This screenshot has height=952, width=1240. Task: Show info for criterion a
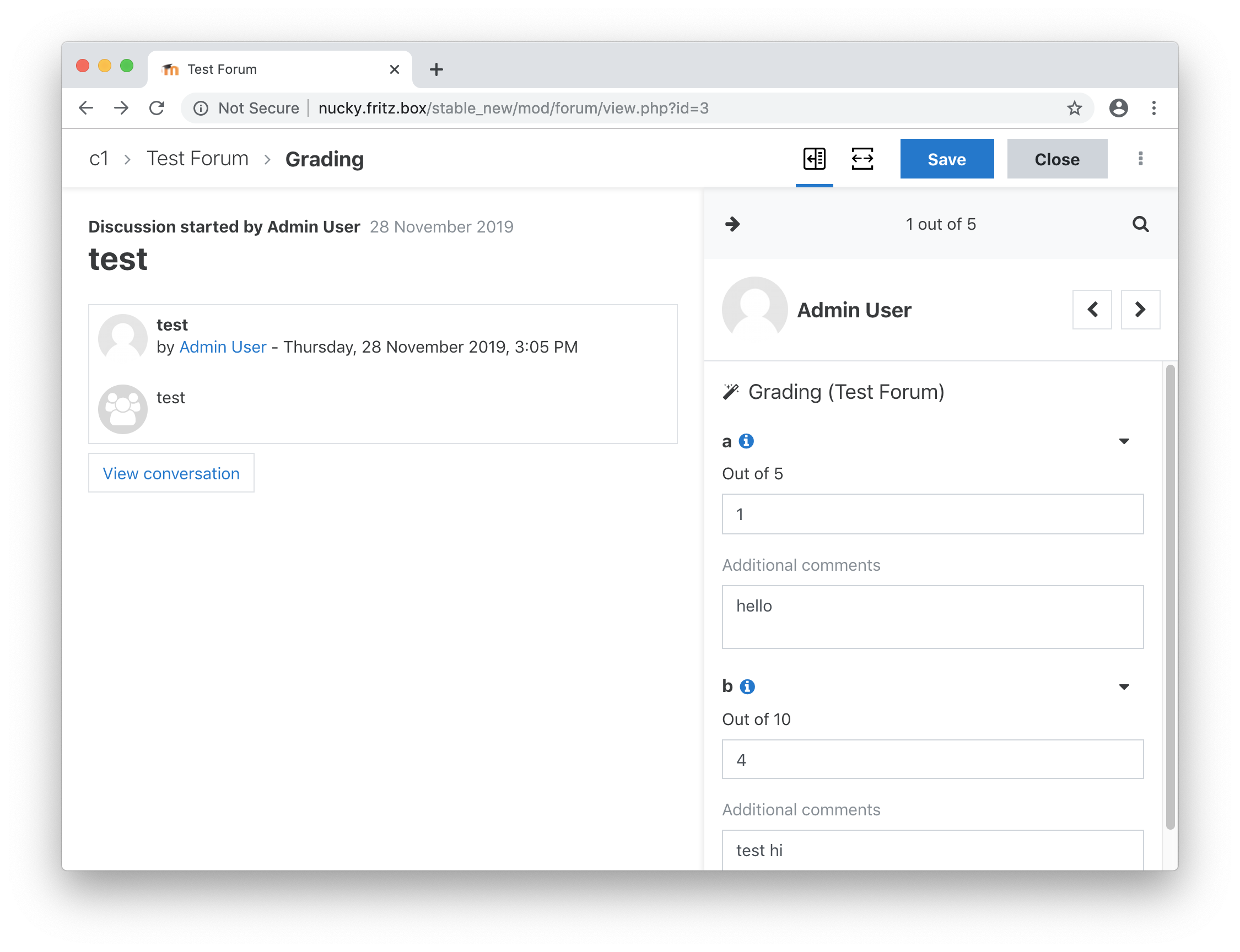746,441
